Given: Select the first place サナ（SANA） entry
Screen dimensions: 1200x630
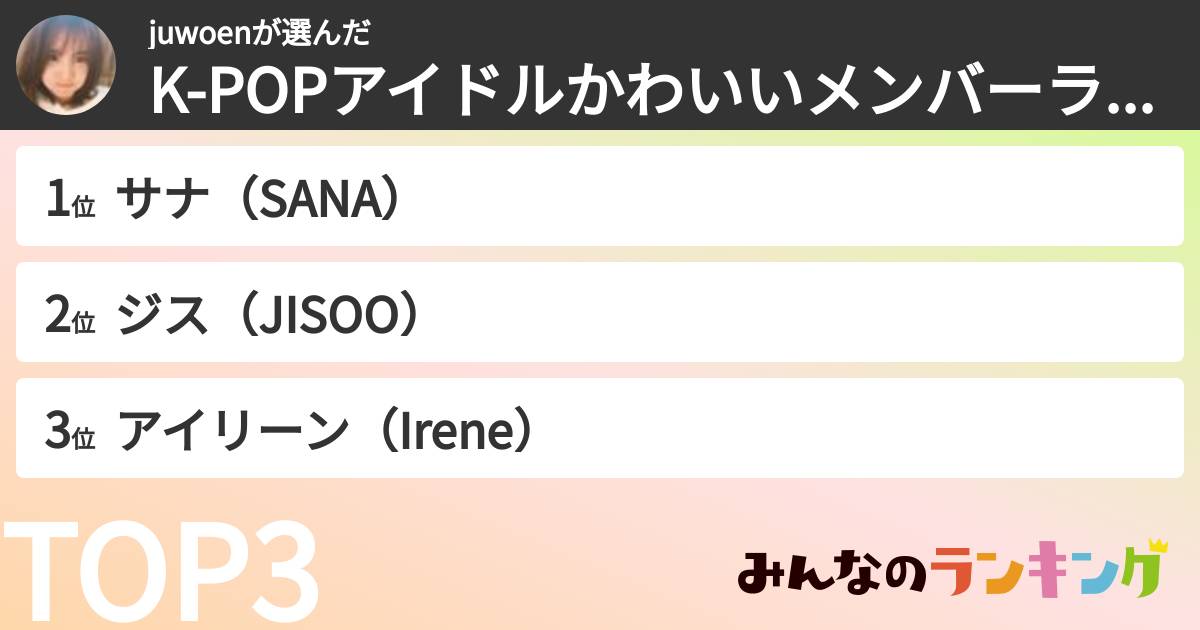Looking at the screenshot, I should point(600,197).
